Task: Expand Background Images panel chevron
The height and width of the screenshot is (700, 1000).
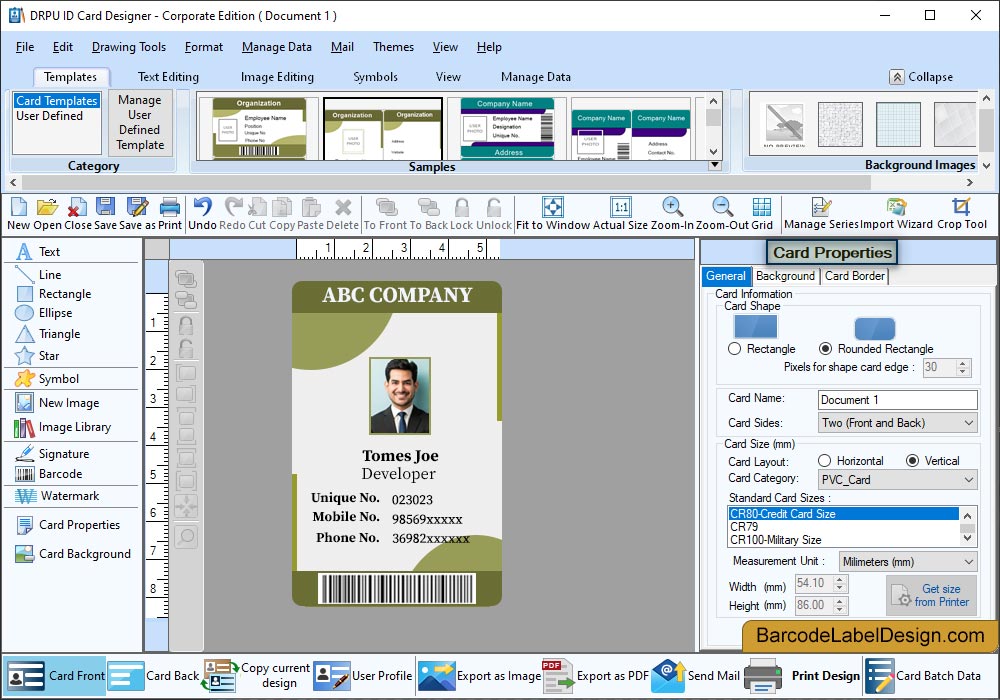Action: tap(987, 166)
